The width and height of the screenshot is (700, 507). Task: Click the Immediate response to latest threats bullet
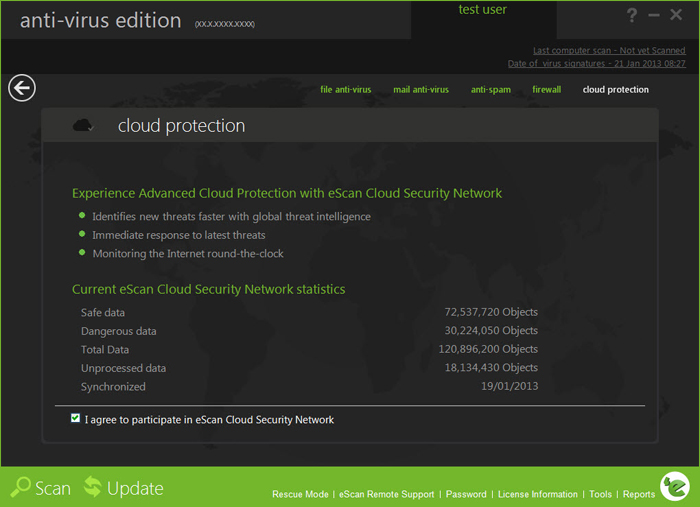point(179,235)
